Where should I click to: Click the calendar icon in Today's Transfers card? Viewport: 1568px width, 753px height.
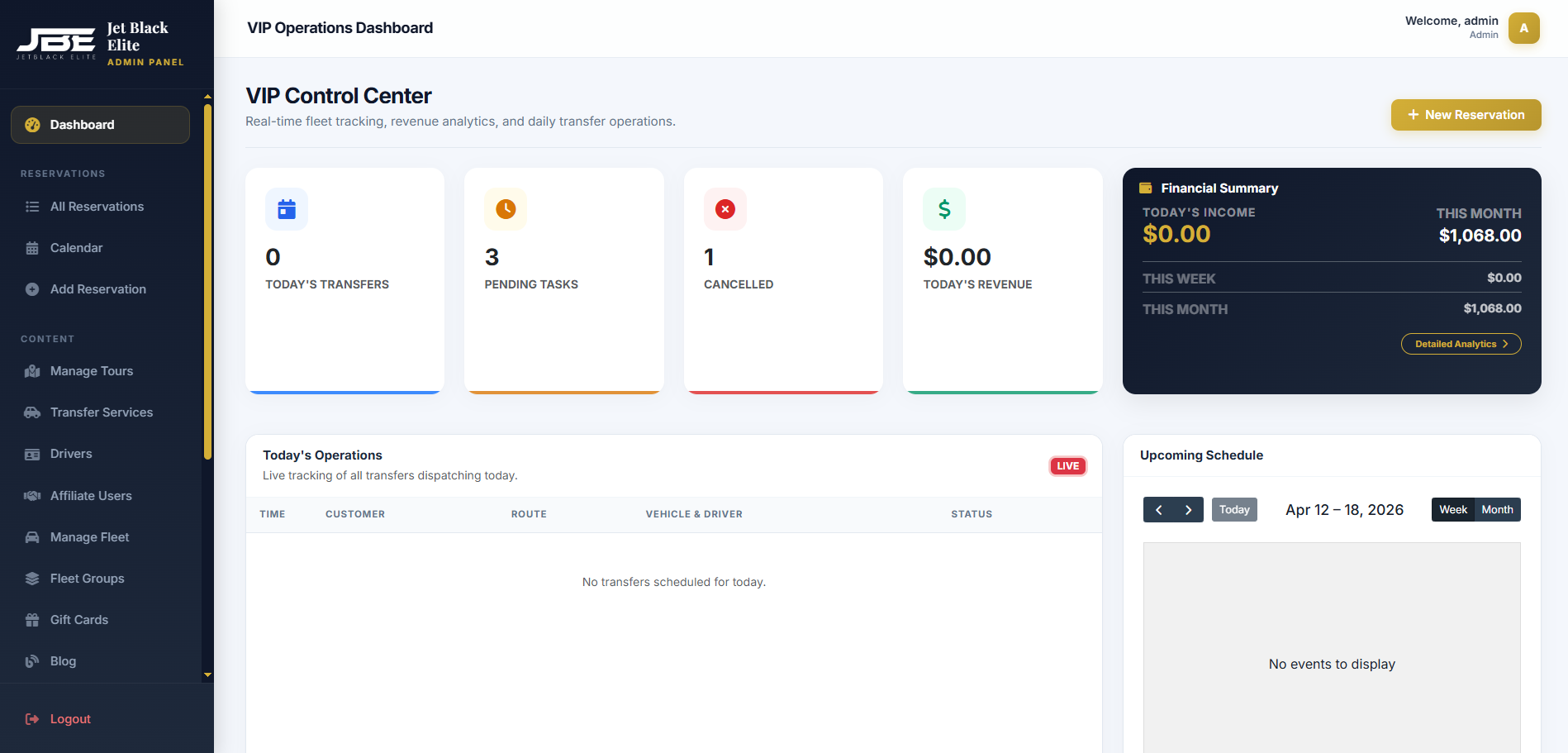[286, 209]
